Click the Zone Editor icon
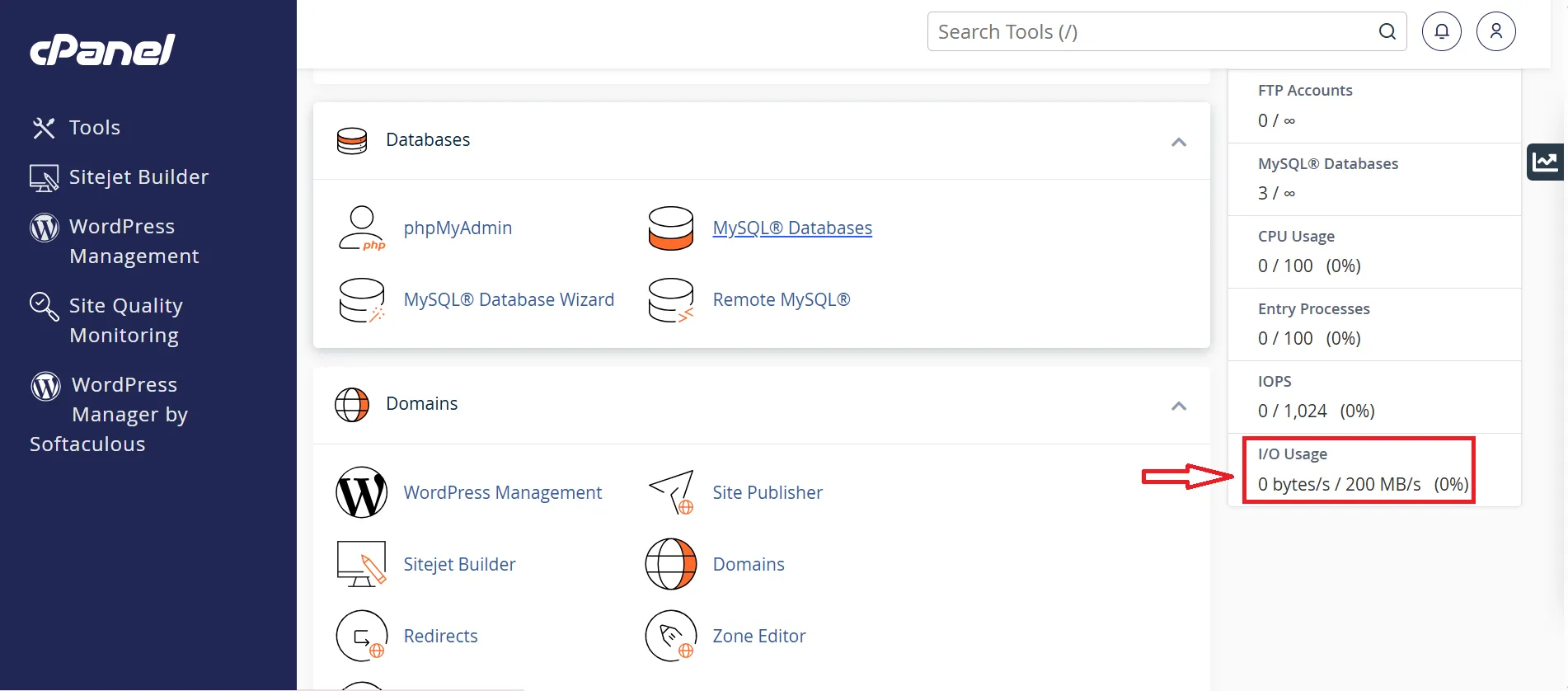Image resolution: width=1568 pixels, height=691 pixels. pos(670,636)
